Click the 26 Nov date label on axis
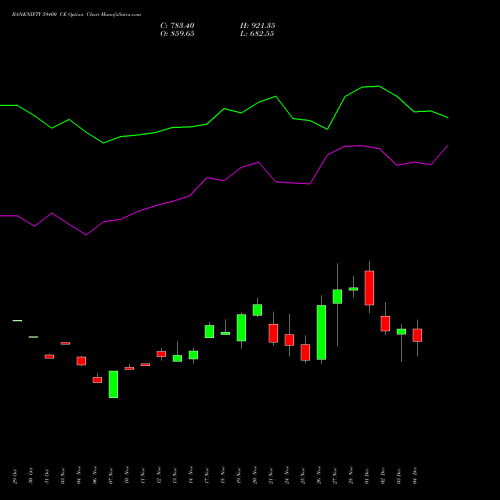Screen dimensions: 500x500 pos(319,475)
